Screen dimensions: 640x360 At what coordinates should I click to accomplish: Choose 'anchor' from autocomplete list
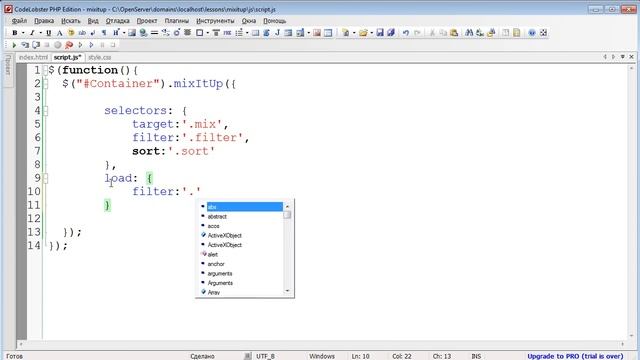(216, 264)
